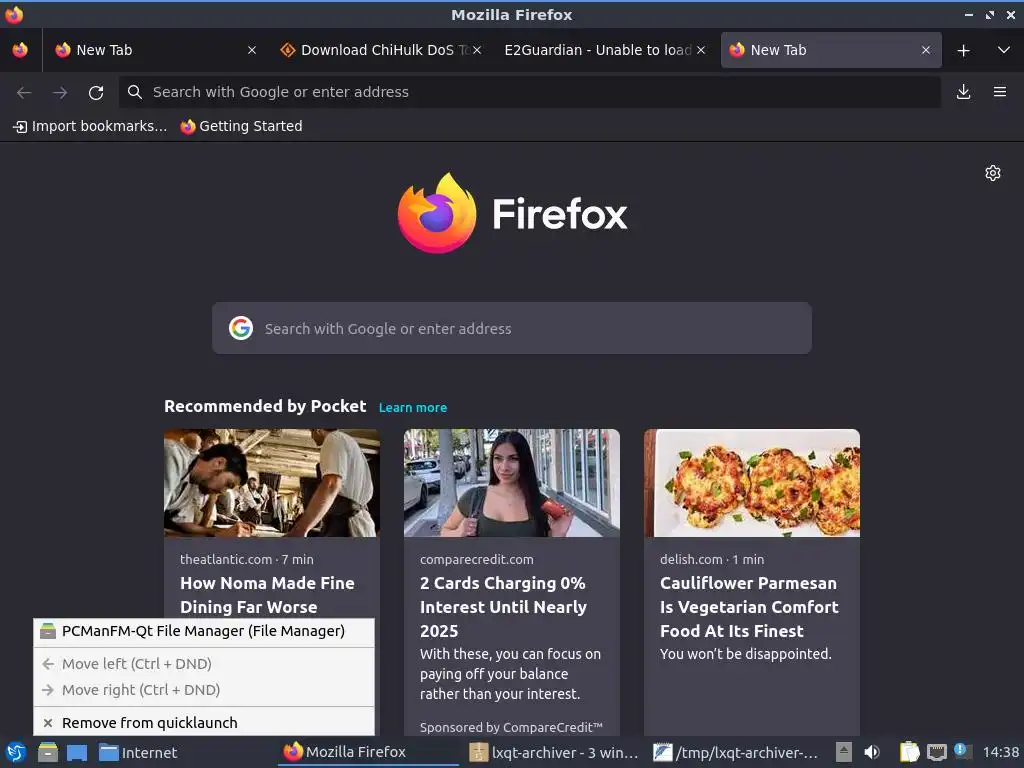Open the Firefox application menu
This screenshot has height=768, width=1024.
click(1000, 92)
